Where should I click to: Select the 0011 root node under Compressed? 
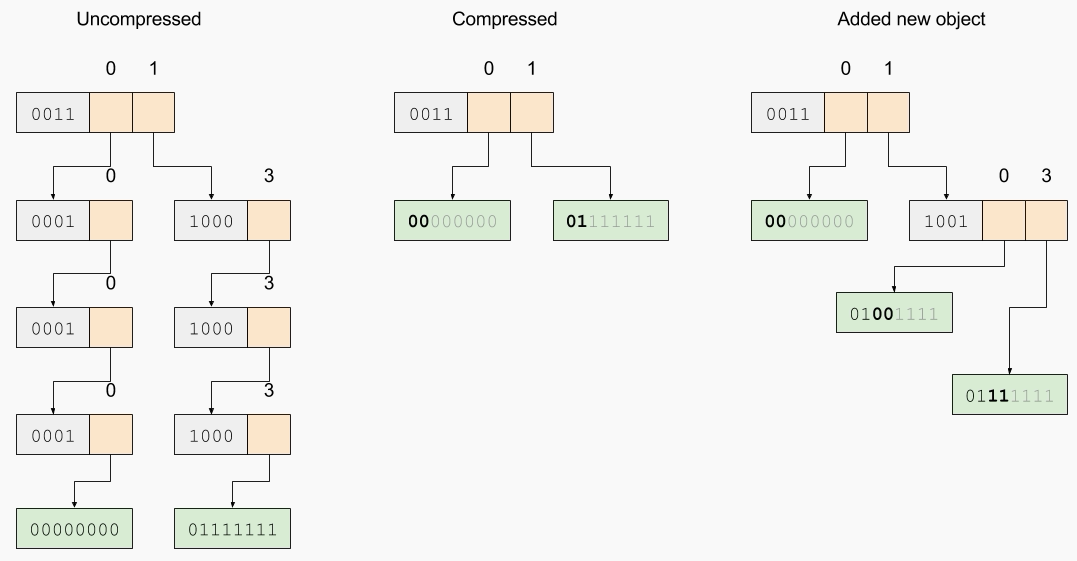pos(431,113)
